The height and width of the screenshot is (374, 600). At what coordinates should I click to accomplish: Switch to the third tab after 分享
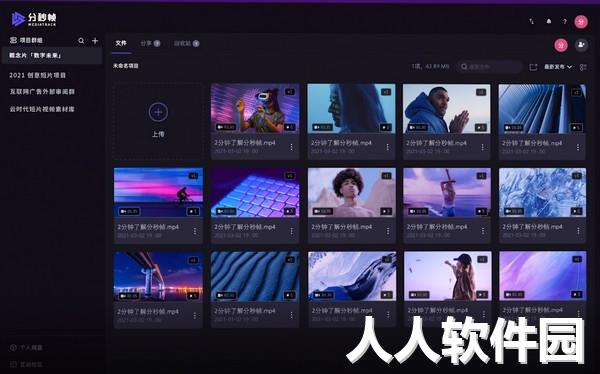tap(186, 43)
